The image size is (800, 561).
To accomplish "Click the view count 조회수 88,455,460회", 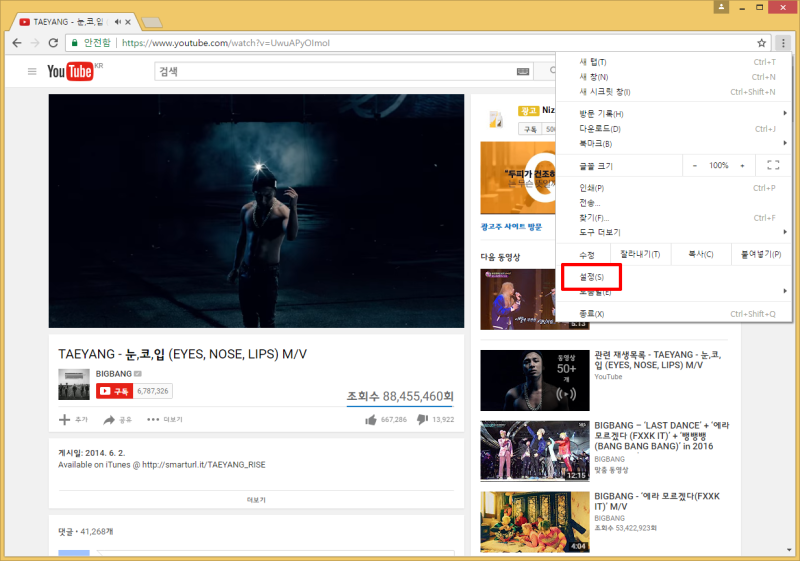I will point(400,396).
